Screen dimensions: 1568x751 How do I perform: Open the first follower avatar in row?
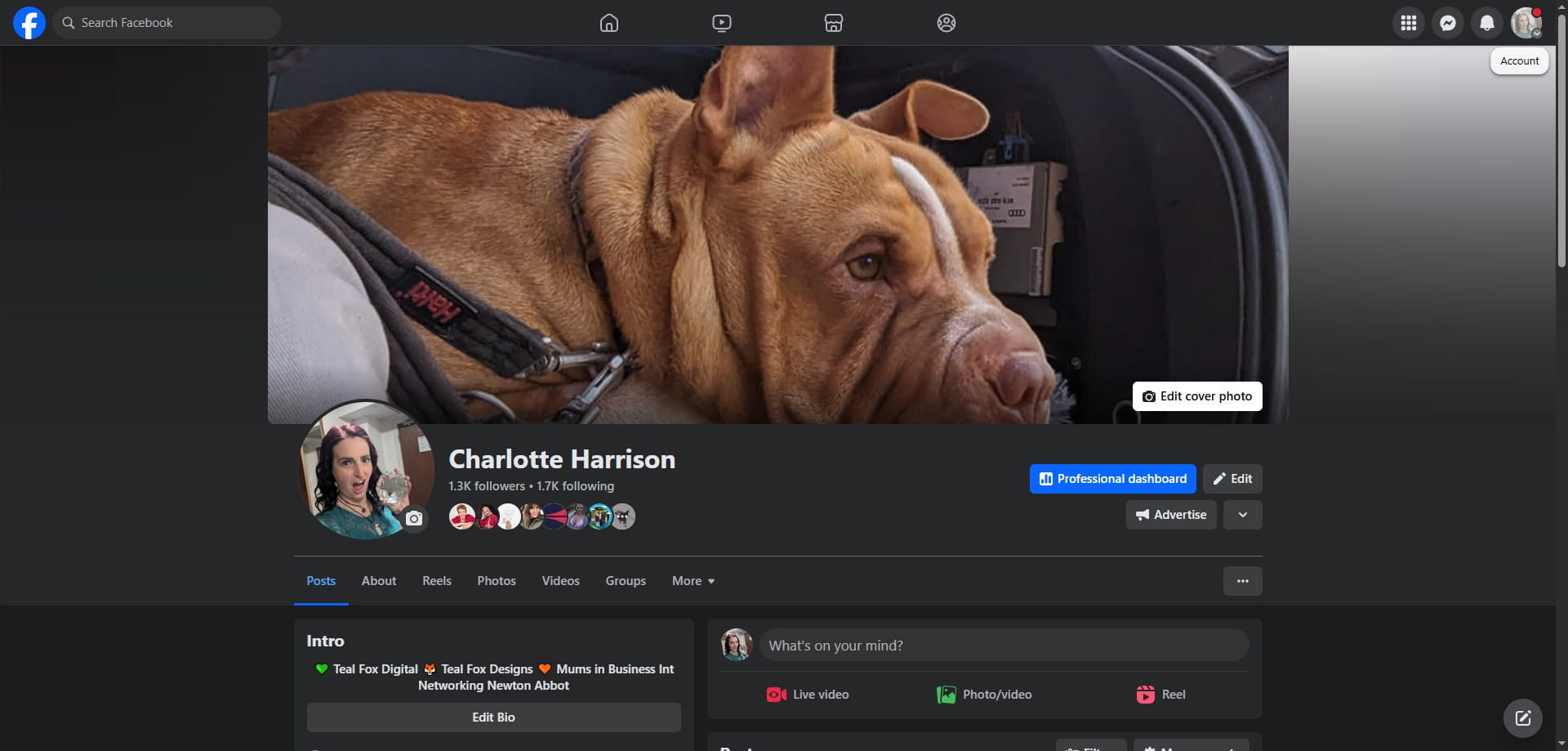462,516
